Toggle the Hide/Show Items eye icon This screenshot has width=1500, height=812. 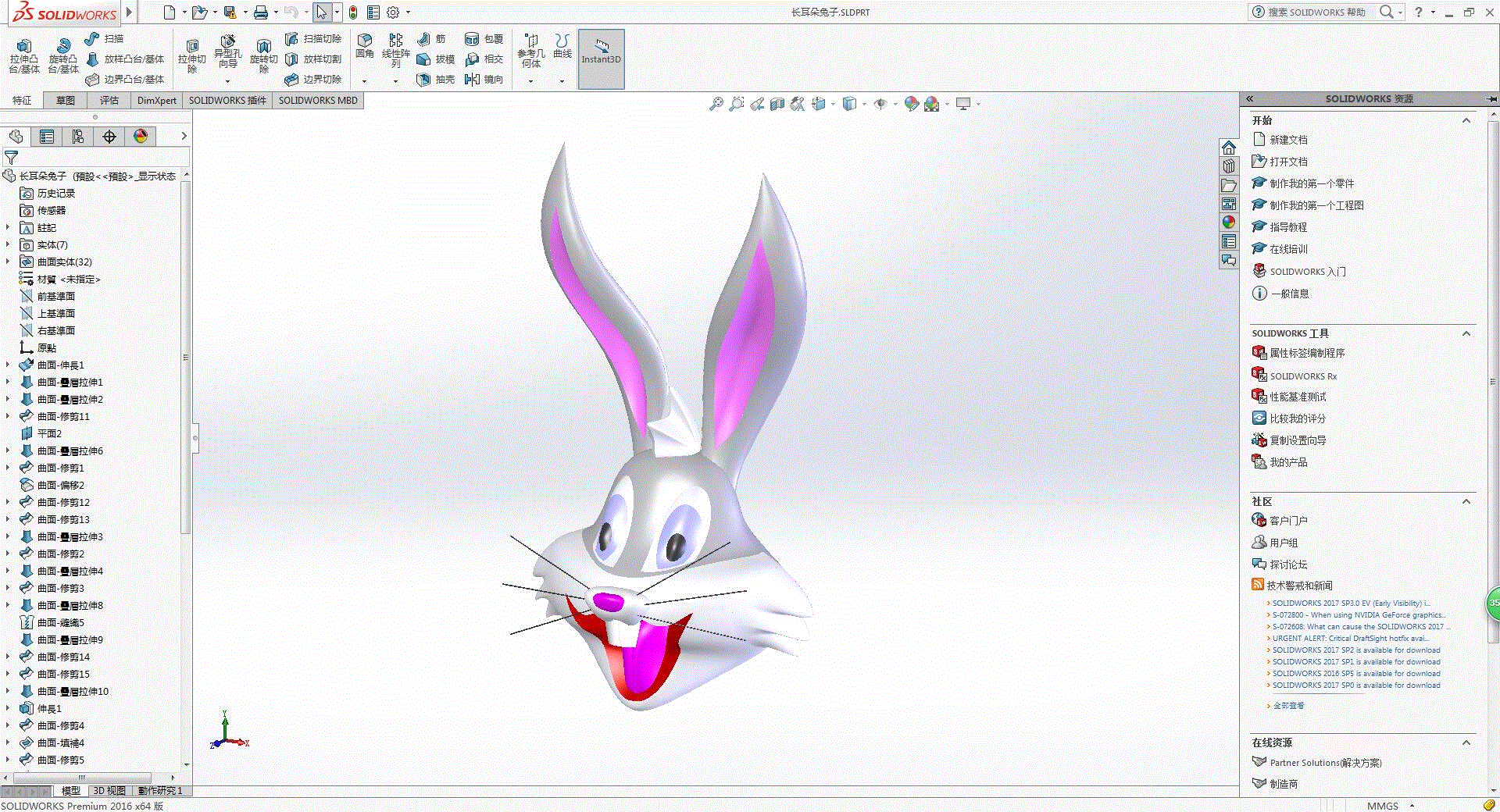pos(880,104)
